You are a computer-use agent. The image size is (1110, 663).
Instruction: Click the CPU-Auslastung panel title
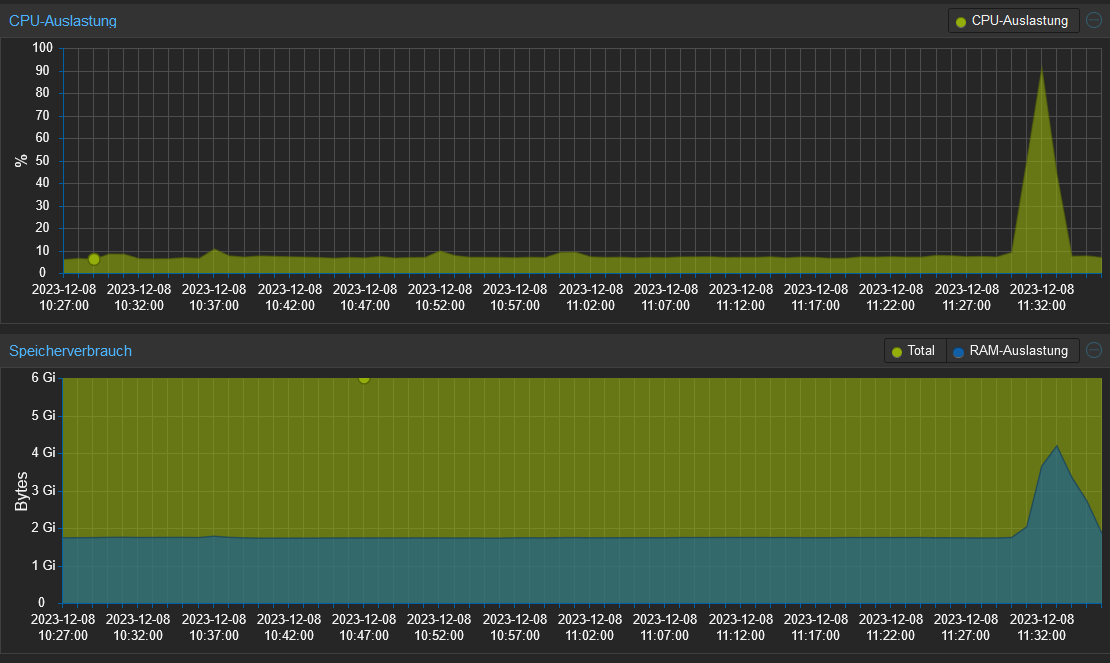(63, 21)
